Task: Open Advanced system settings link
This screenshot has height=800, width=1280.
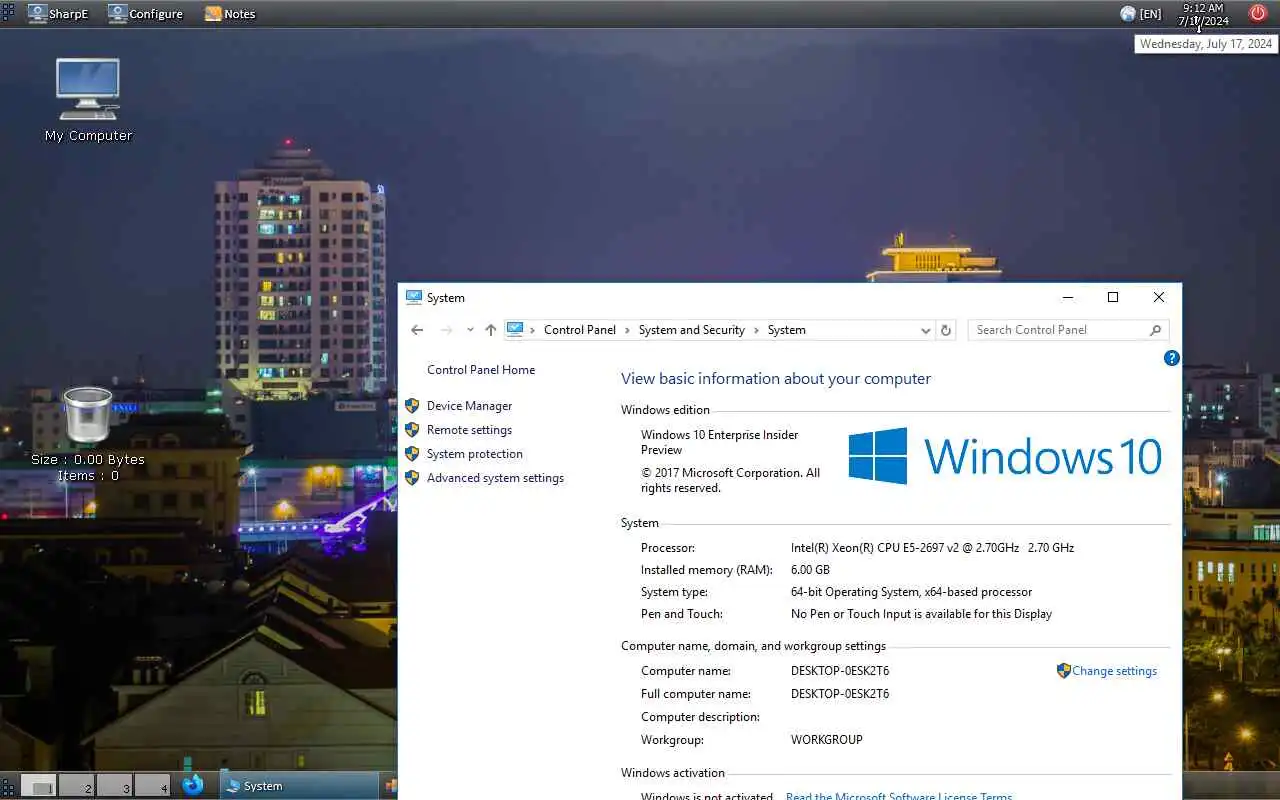Action: [x=495, y=478]
